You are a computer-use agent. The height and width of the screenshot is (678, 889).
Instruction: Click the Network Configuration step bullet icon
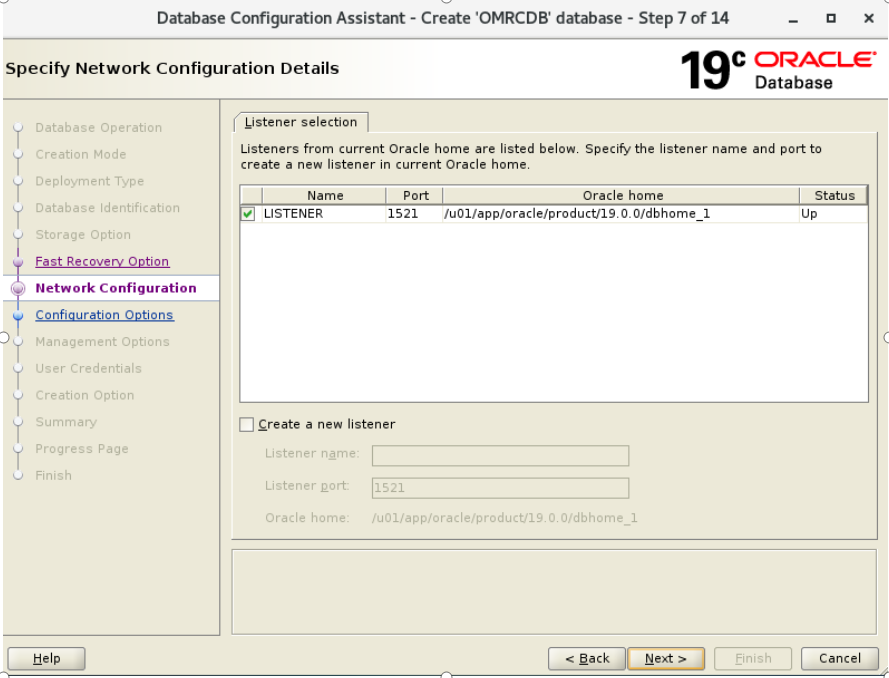tap(18, 289)
